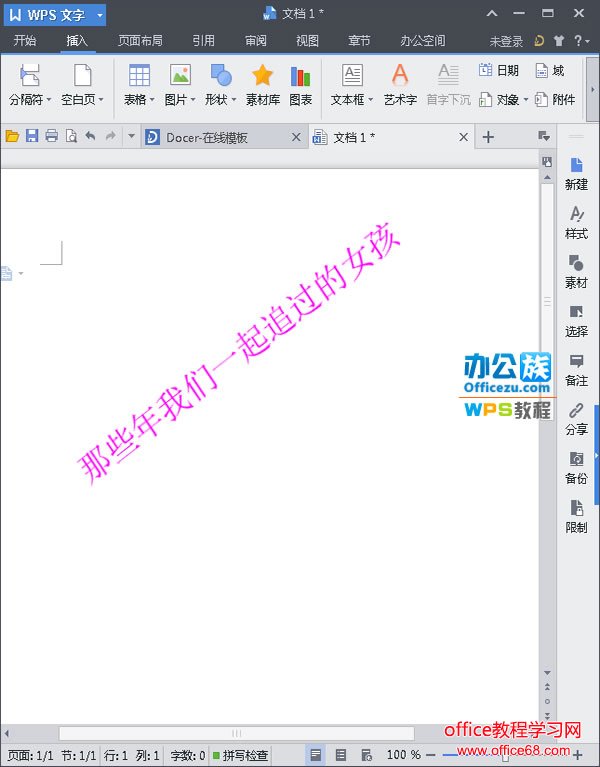Open the 办公空间 ribbon tab
The image size is (600, 767).
pos(423,41)
